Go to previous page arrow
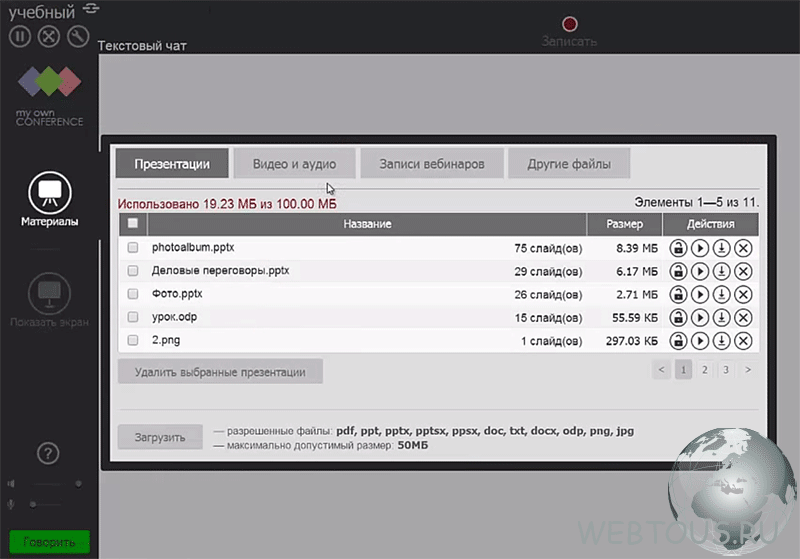This screenshot has width=800, height=559. point(661,369)
